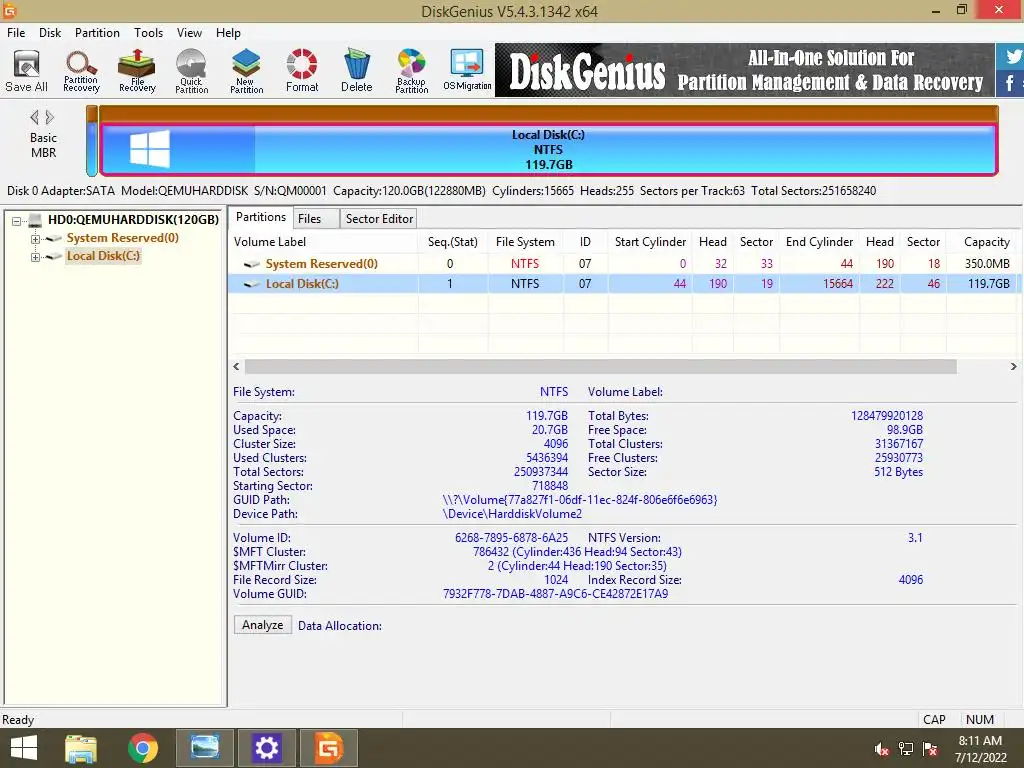1024x768 pixels.
Task: Launch Chrome from the taskbar
Action: pos(142,748)
